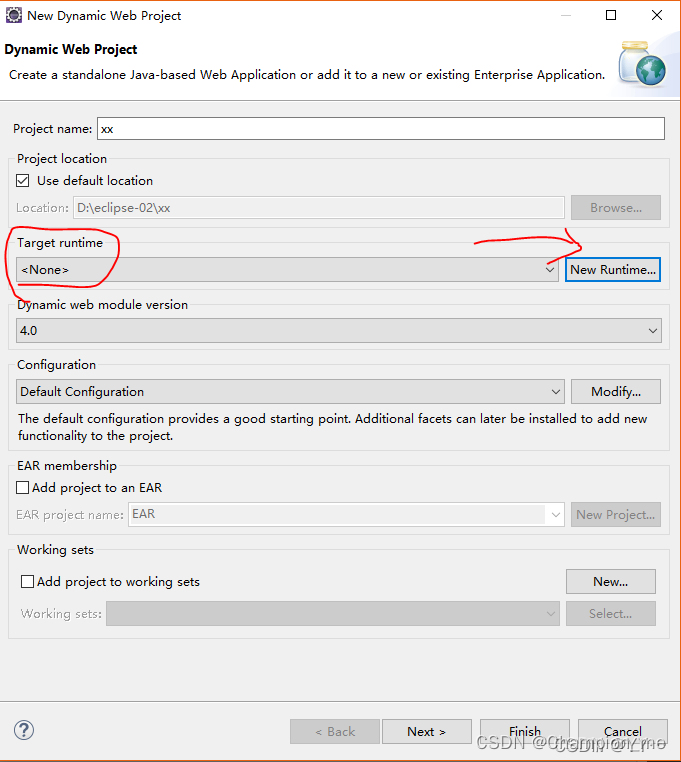Click New... working set button
This screenshot has width=681, height=762.
pyautogui.click(x=611, y=582)
